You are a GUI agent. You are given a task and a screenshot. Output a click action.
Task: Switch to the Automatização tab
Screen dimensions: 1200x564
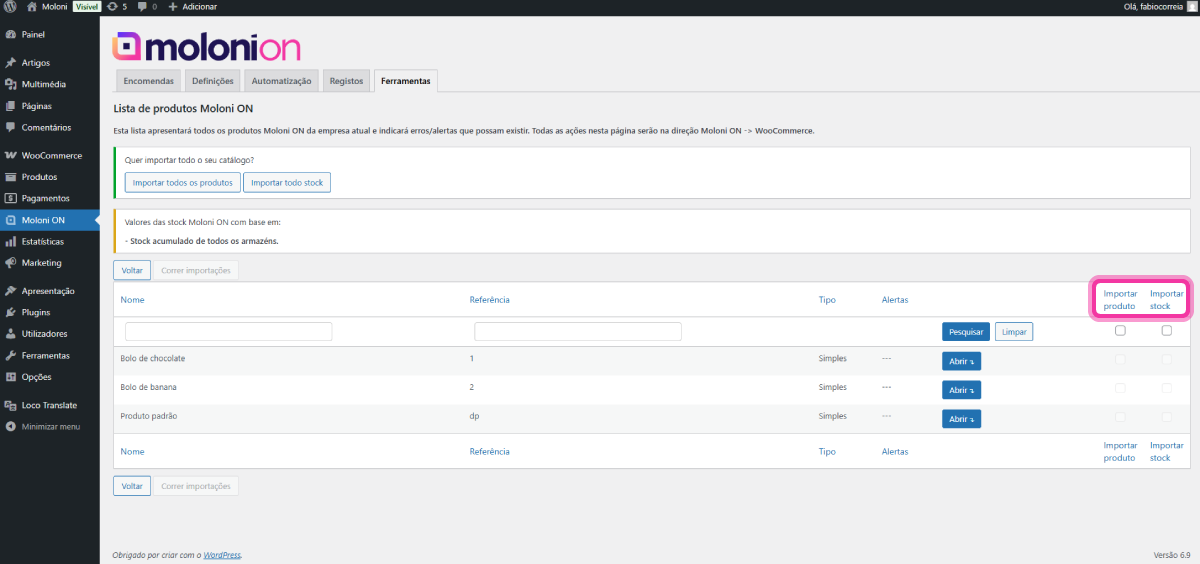281,81
